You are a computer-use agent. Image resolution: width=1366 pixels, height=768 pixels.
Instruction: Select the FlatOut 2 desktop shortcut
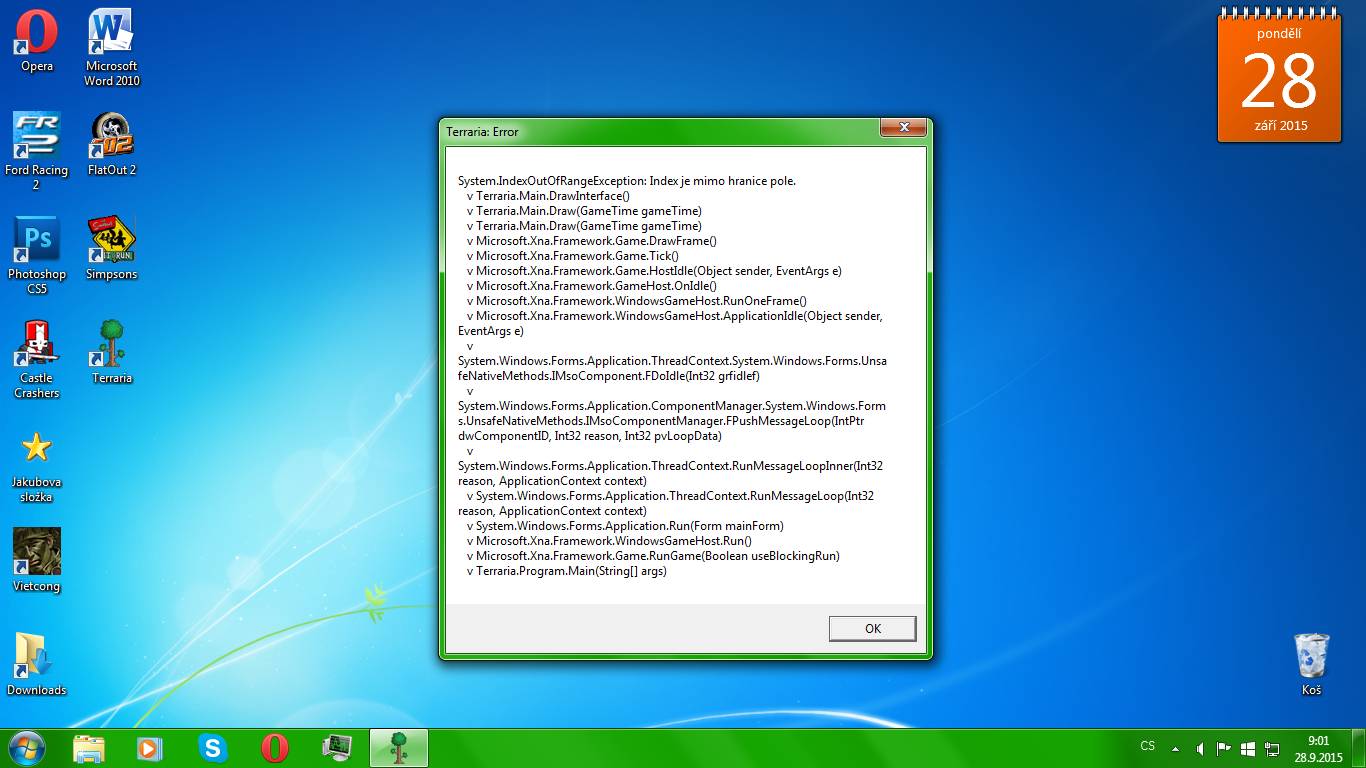click(112, 144)
